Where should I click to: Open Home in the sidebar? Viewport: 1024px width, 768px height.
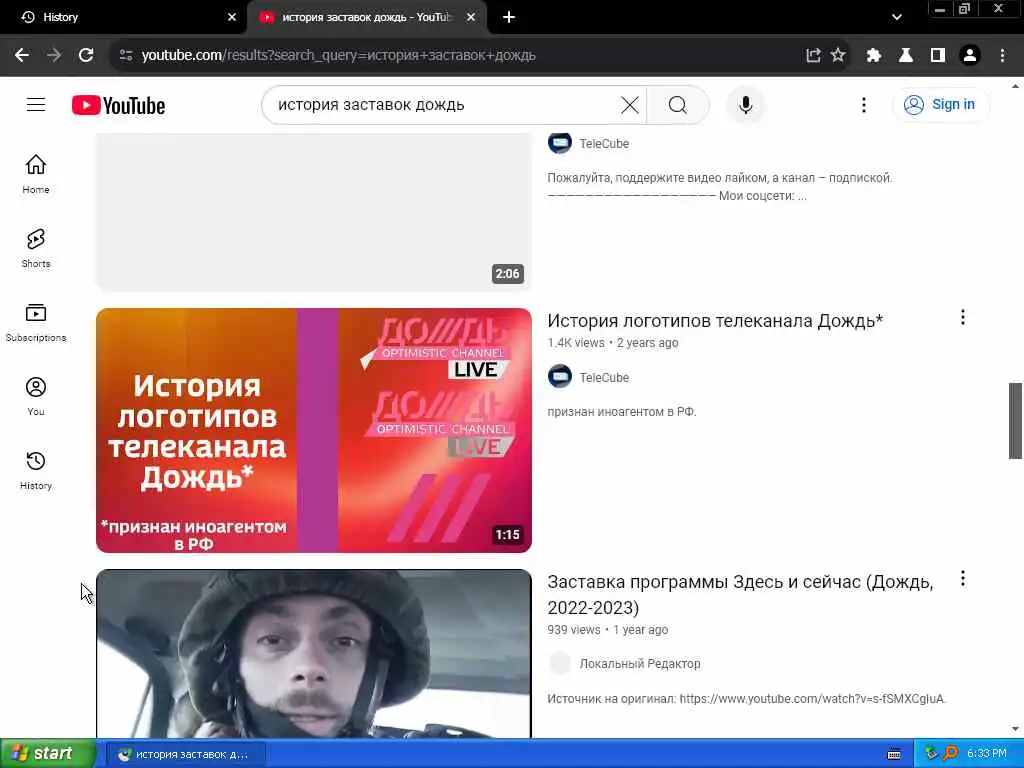[x=36, y=174]
